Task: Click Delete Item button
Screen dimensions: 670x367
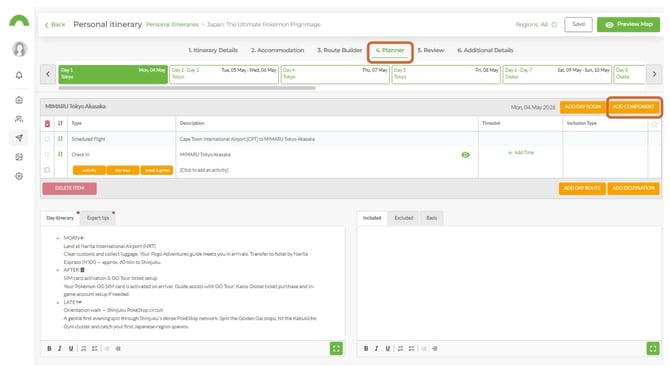Action: click(x=70, y=188)
